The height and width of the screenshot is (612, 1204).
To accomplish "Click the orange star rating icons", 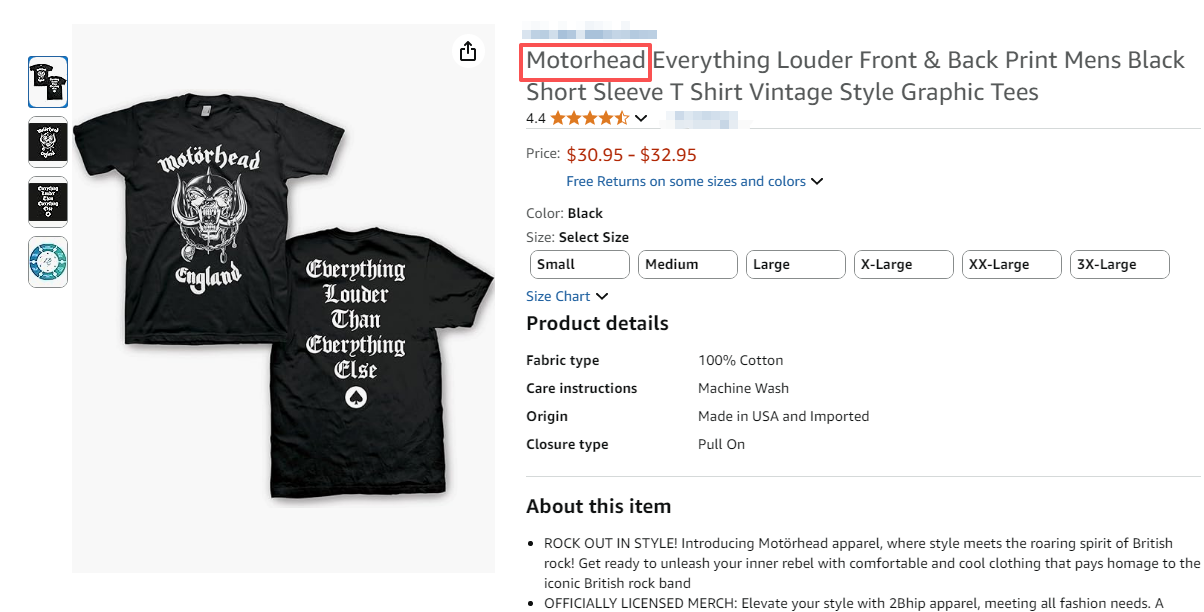I will (x=589, y=118).
